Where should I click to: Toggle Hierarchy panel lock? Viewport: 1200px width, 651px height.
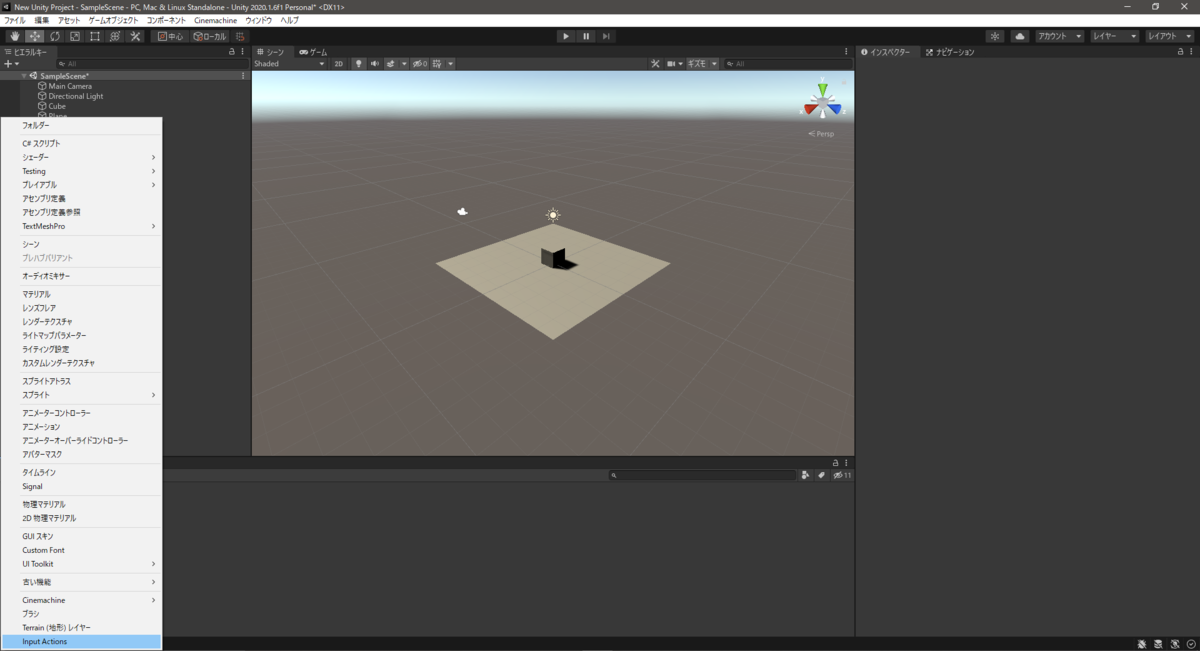tap(232, 52)
